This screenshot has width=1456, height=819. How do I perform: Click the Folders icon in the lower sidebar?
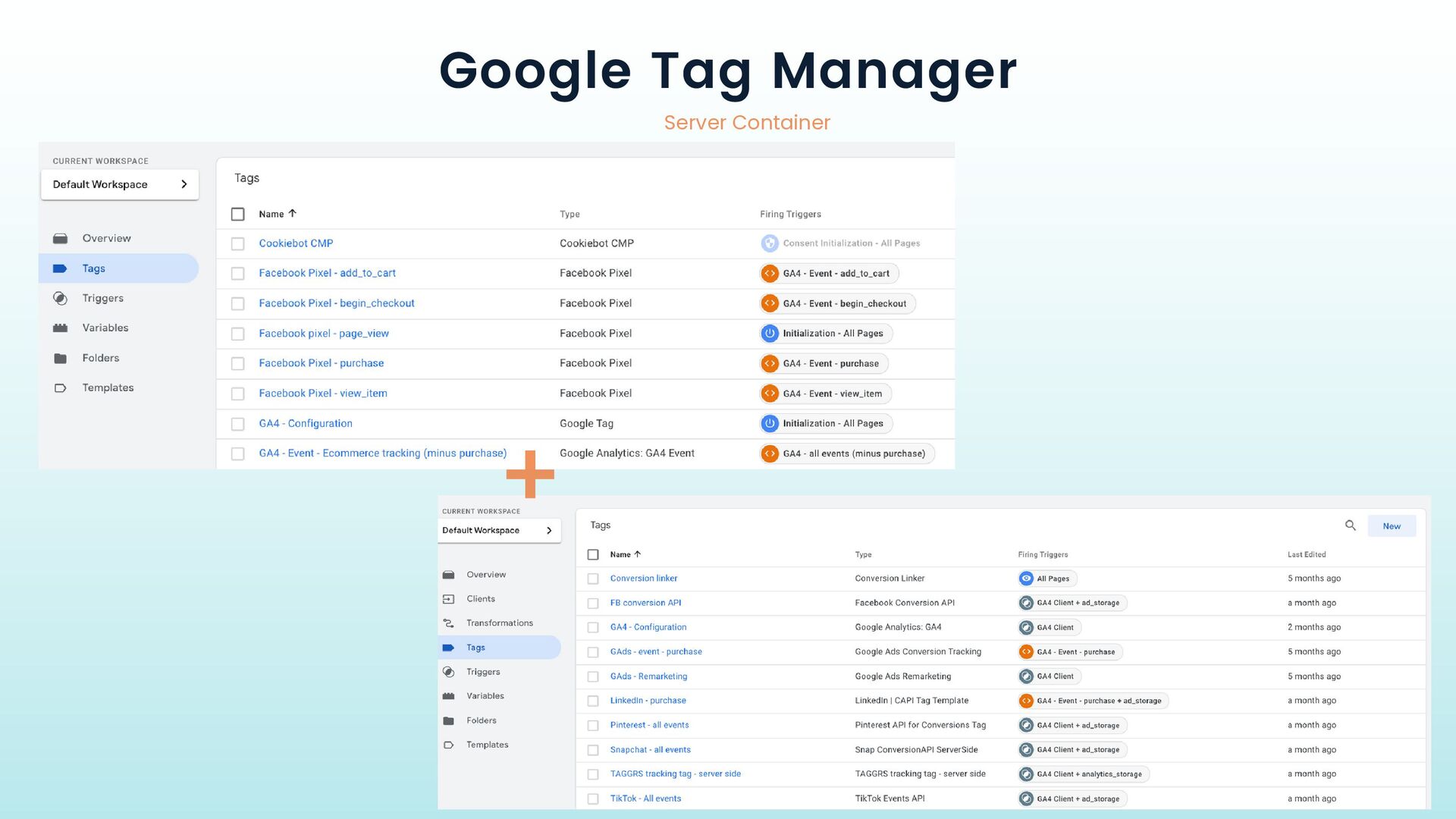pos(449,721)
